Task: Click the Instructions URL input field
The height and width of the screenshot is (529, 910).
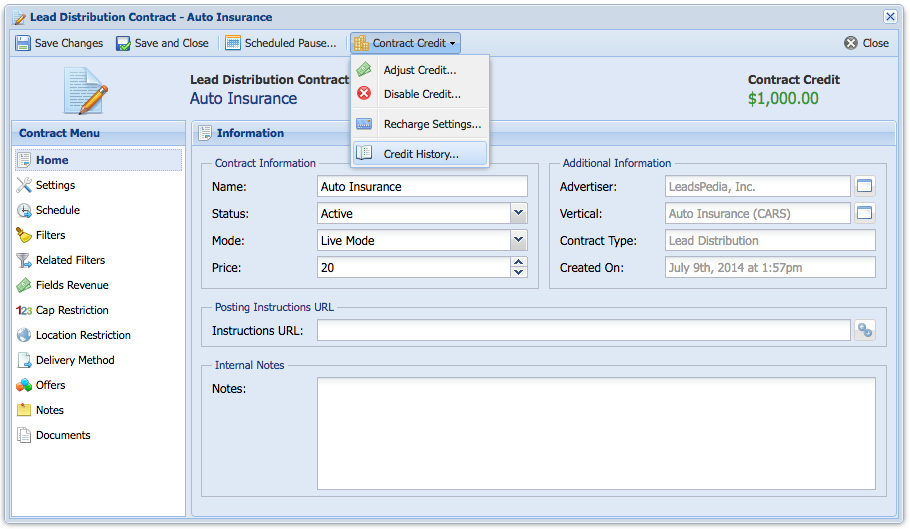Action: pos(584,330)
